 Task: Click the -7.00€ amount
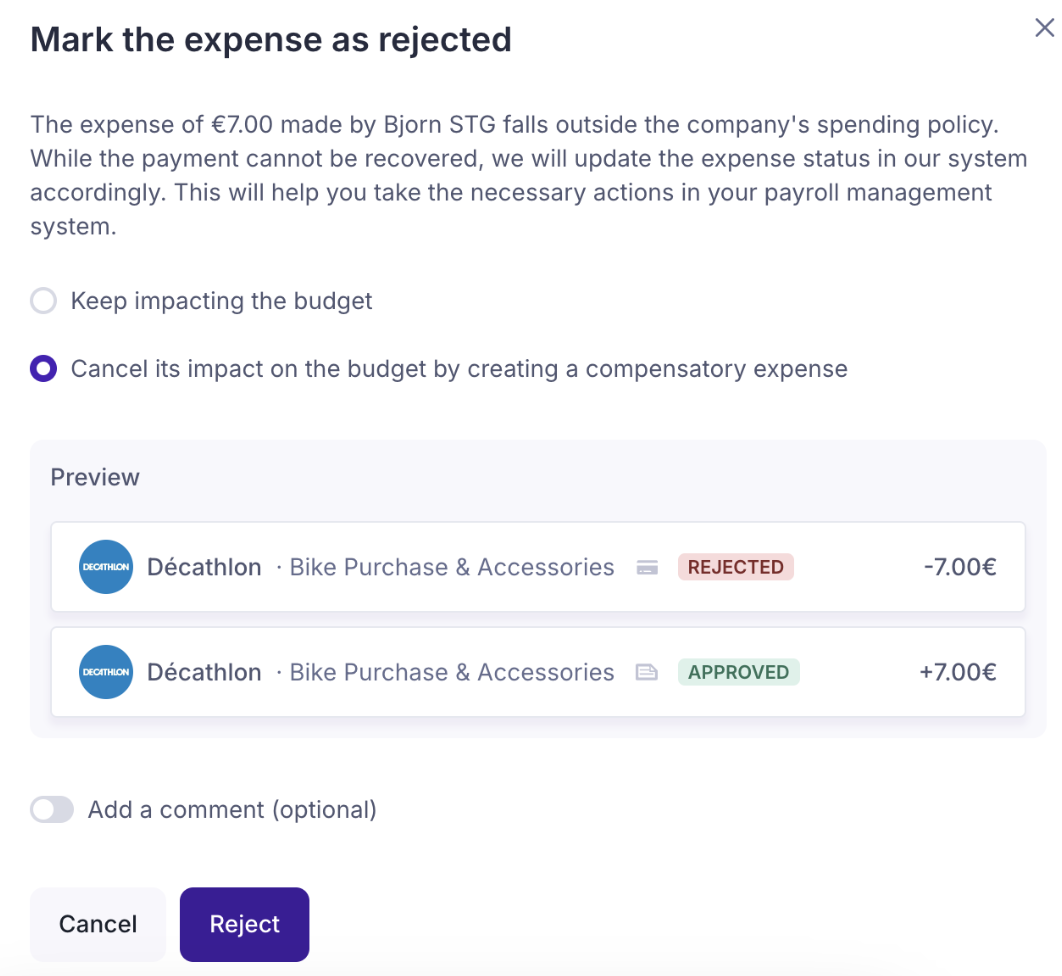click(960, 567)
